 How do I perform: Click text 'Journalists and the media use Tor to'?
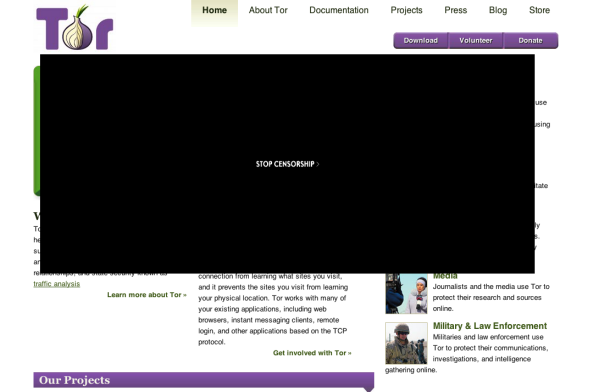[x=491, y=287]
